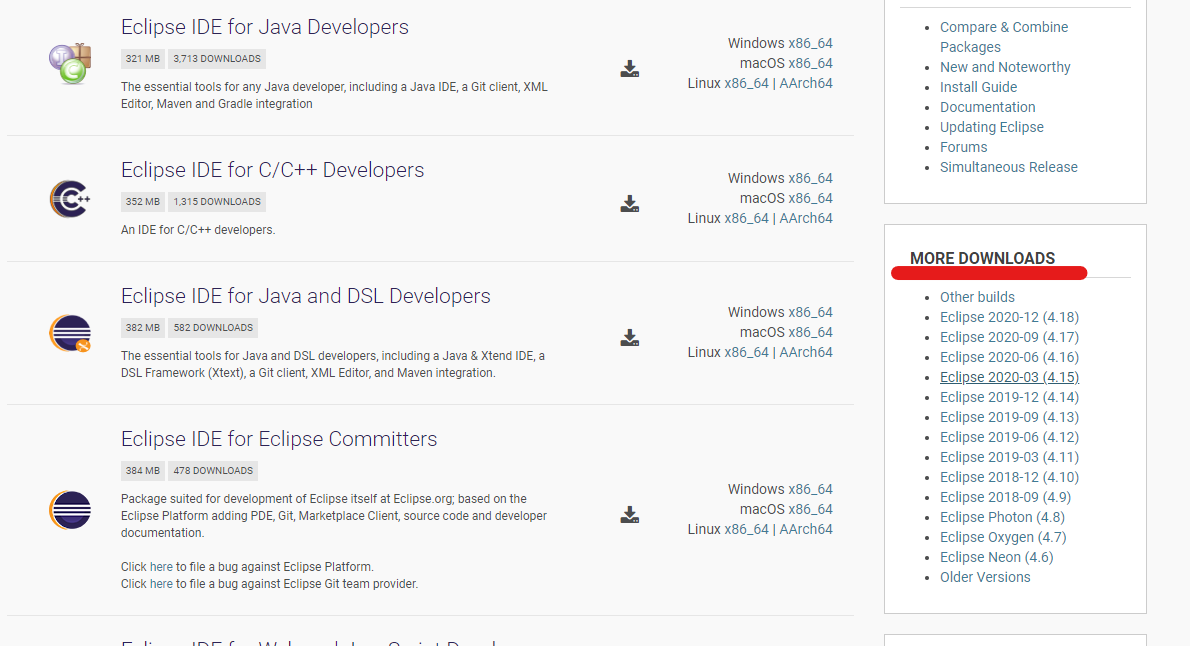Select Eclipse 2019-03 (4.11) release
Image resolution: width=1190 pixels, height=646 pixels.
[x=1009, y=457]
